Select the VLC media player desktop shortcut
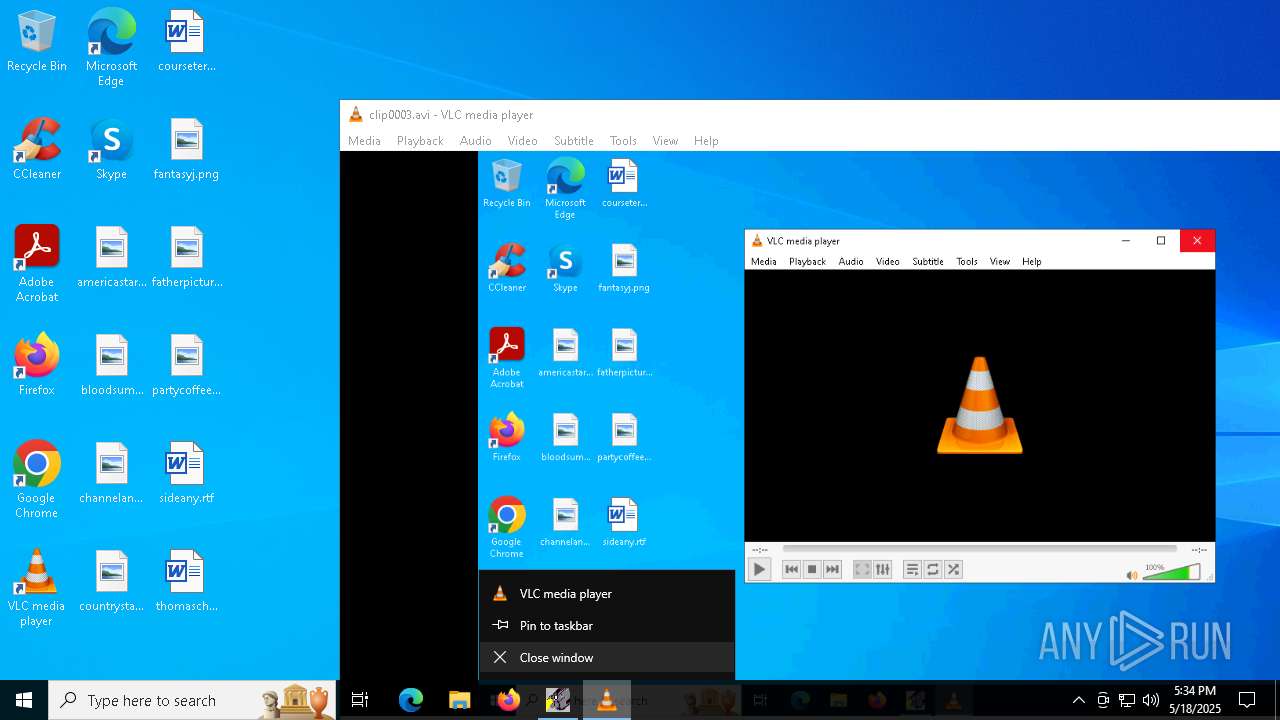Viewport: 1280px width, 720px height. pos(37,588)
